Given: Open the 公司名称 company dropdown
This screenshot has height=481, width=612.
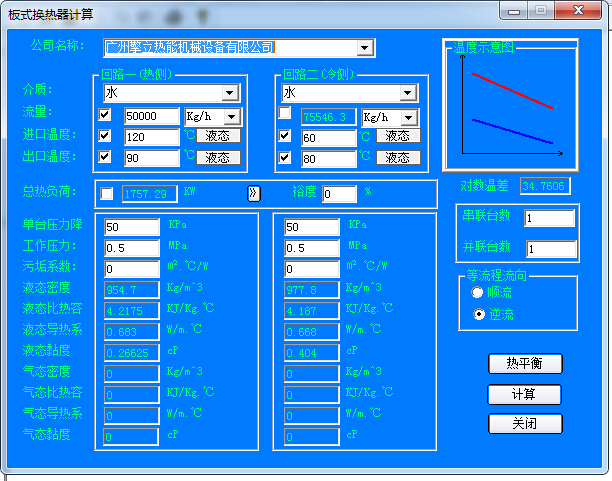Looking at the screenshot, I should click(365, 47).
